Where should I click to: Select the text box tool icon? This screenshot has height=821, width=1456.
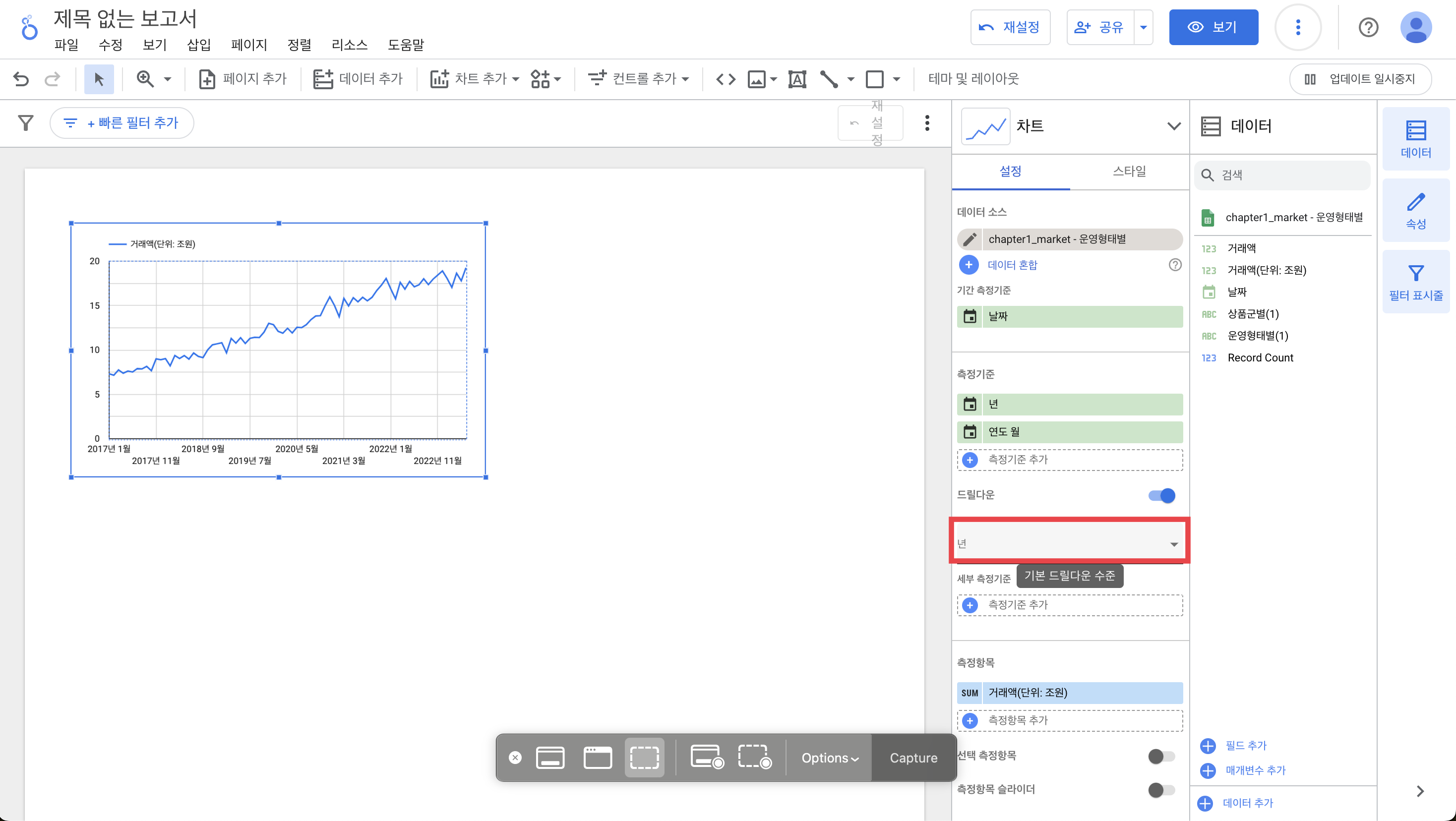tap(797, 78)
